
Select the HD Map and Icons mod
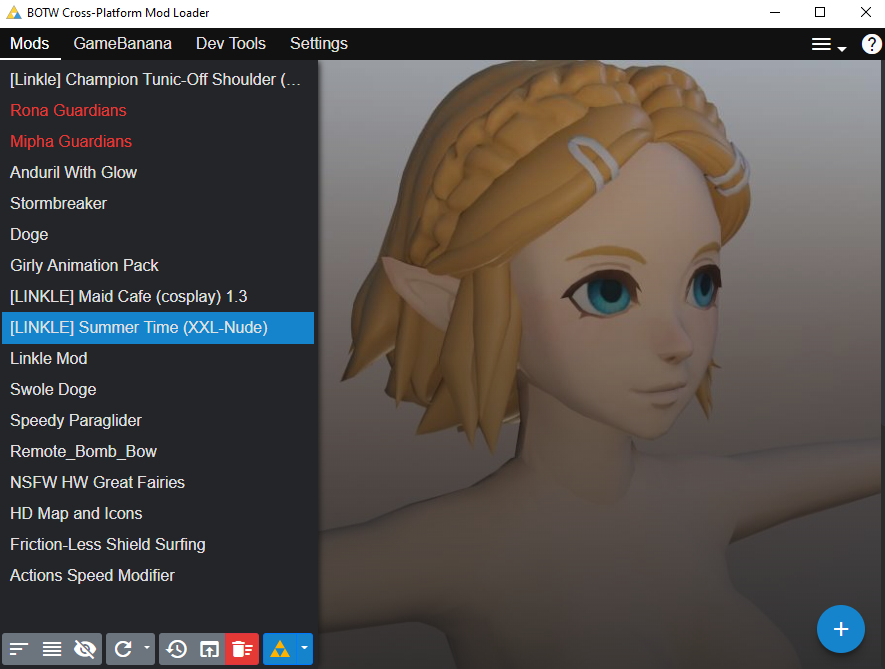(158, 514)
